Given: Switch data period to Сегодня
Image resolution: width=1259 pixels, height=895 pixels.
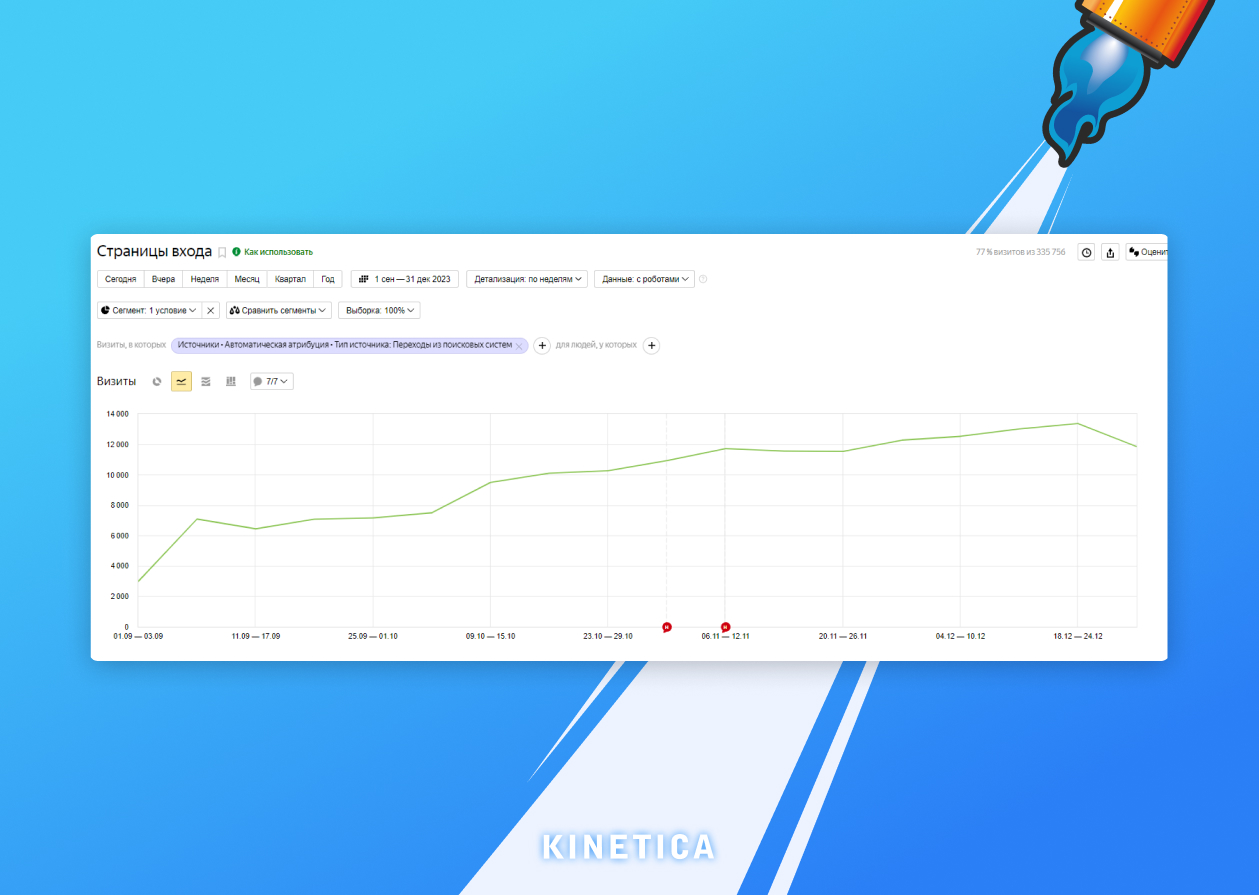Looking at the screenshot, I should point(120,279).
